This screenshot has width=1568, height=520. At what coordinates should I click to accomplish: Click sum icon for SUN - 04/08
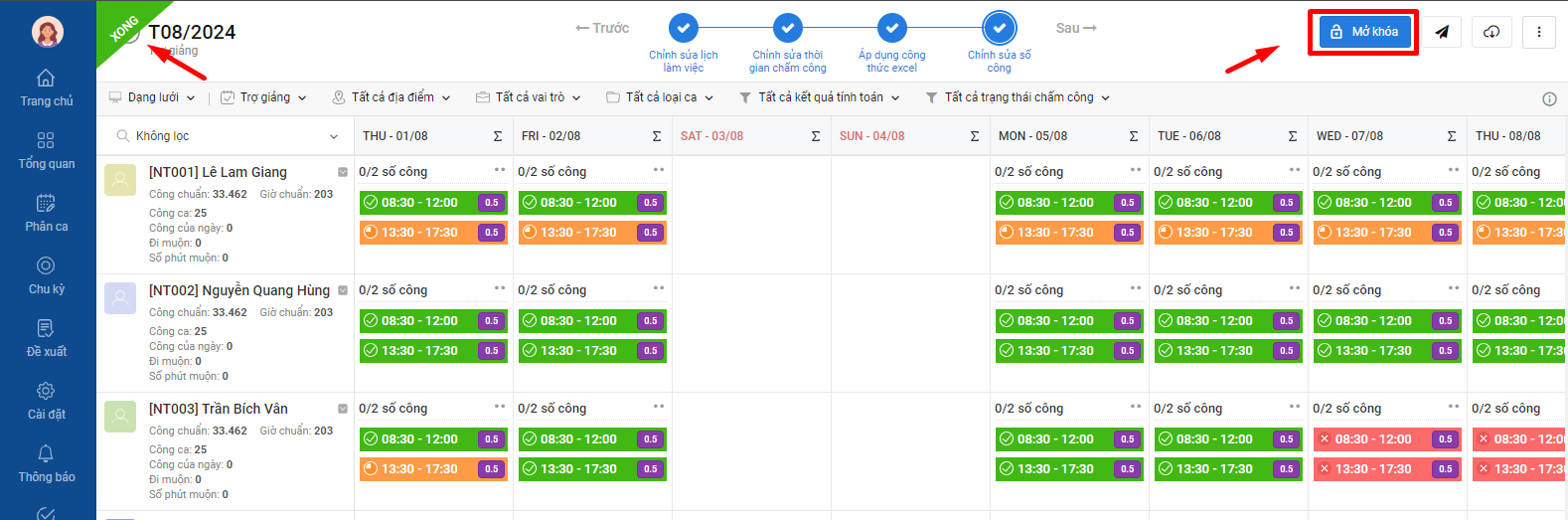click(x=975, y=136)
